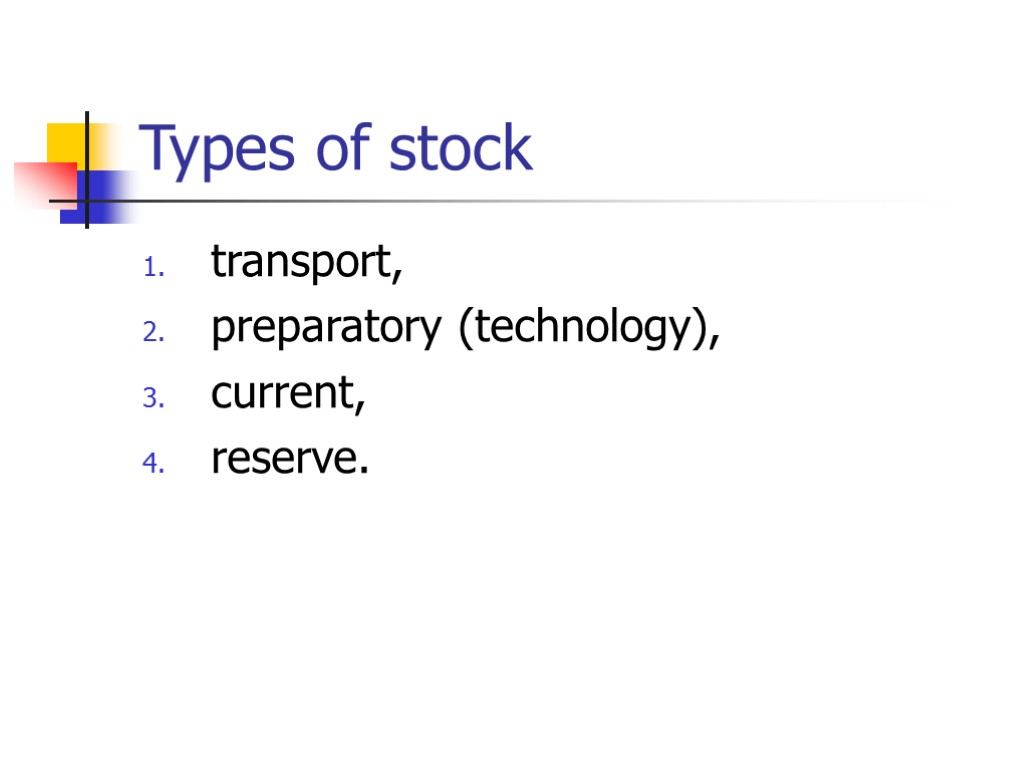The height and width of the screenshot is (768, 1024).
Task: Select the 'reserve.' list item
Action: (289, 459)
